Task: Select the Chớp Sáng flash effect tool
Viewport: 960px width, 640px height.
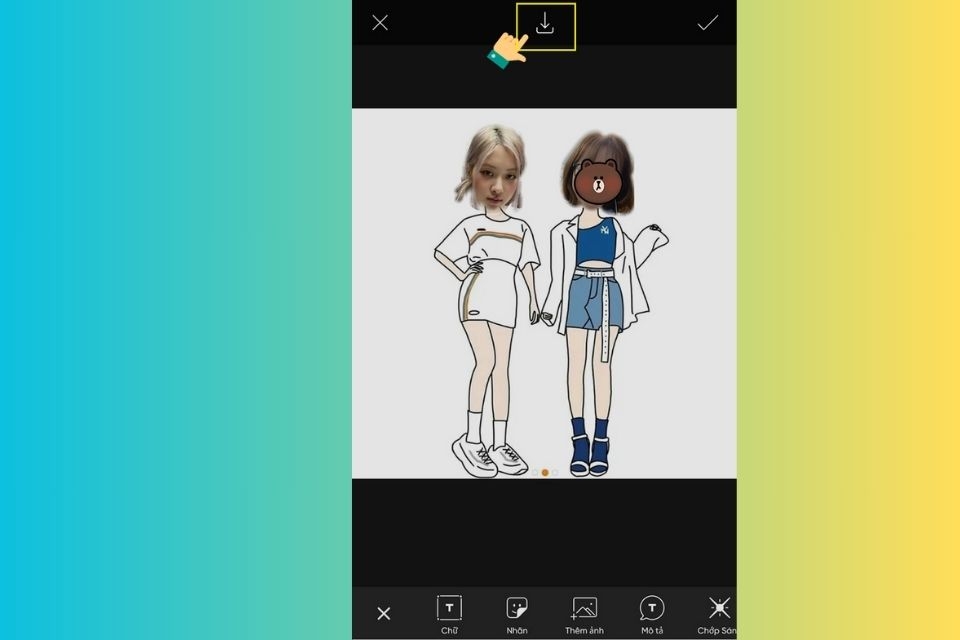Action: (x=718, y=614)
